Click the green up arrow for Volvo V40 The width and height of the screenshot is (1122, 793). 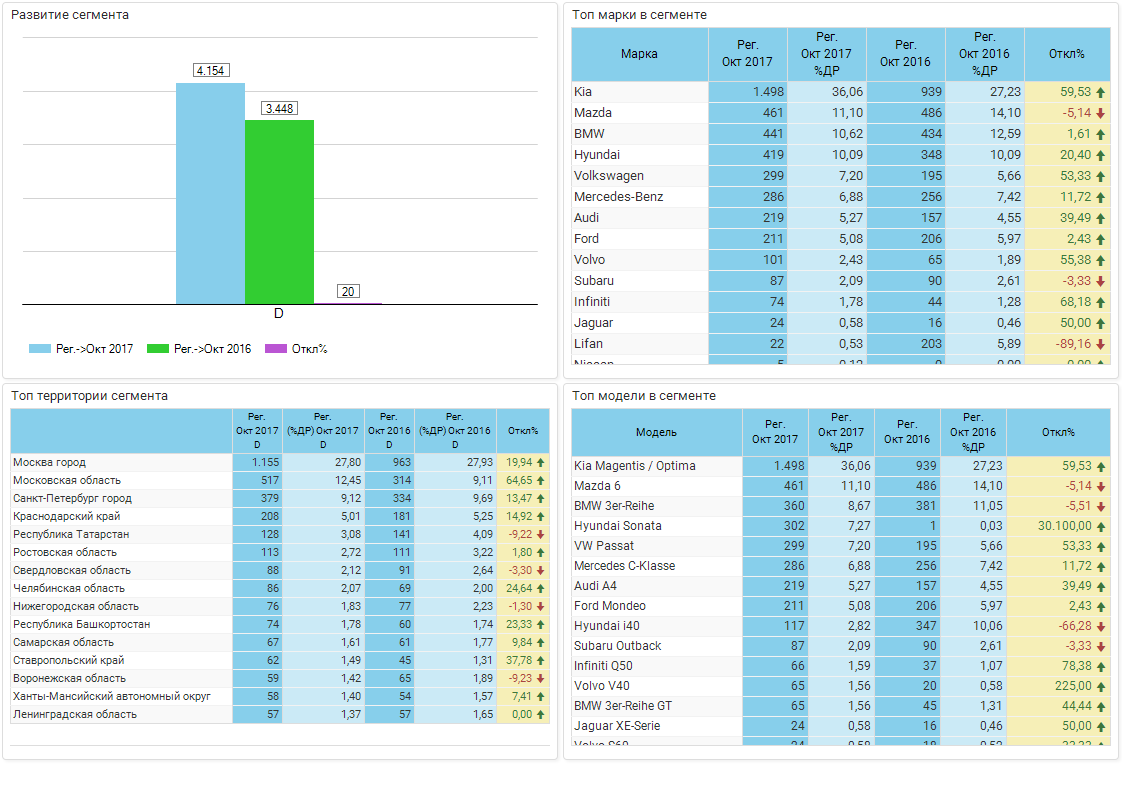click(1100, 686)
